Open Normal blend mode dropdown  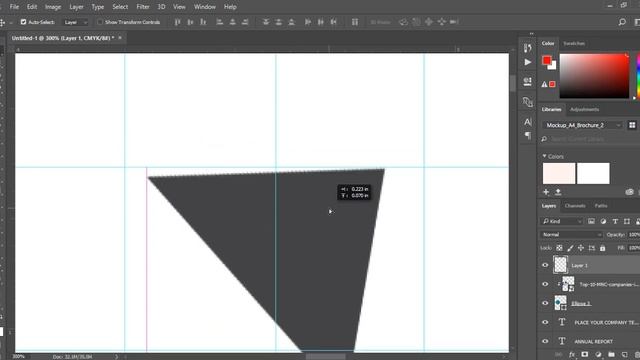571,235
